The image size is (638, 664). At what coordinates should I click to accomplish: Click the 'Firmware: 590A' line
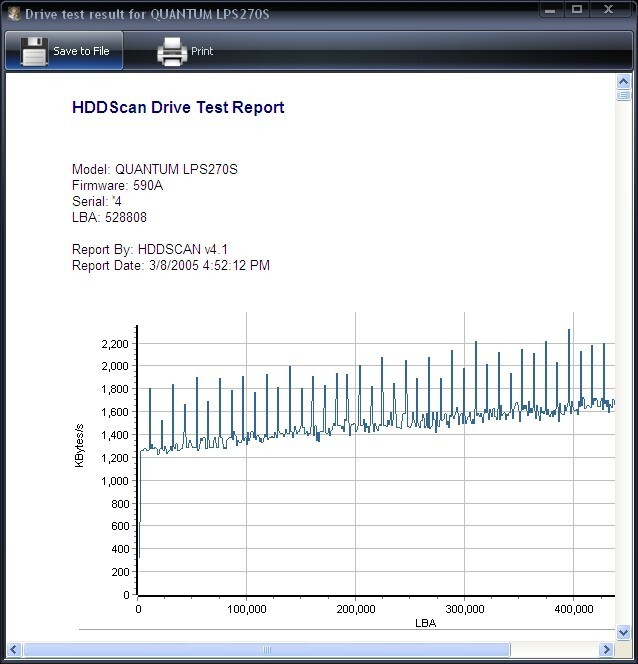click(118, 185)
